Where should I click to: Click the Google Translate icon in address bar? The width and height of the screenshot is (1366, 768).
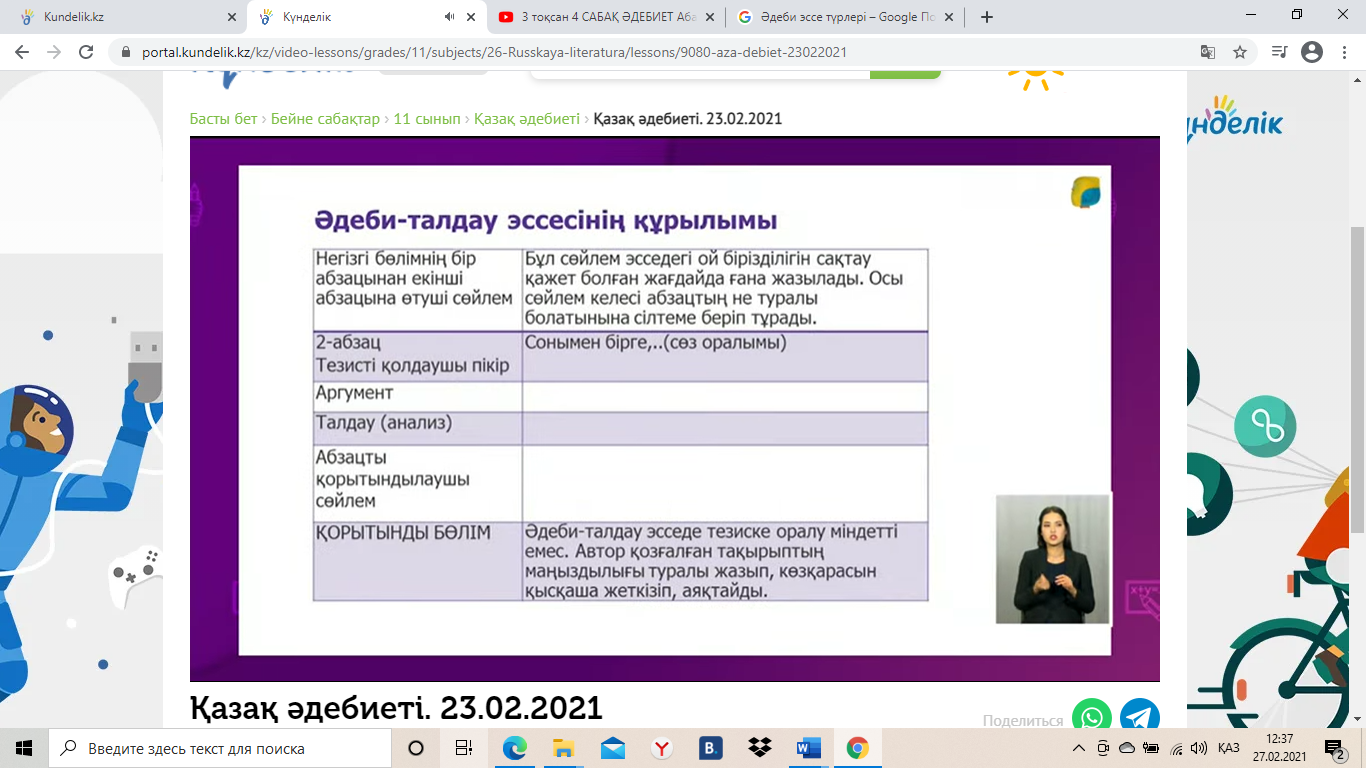1208,52
